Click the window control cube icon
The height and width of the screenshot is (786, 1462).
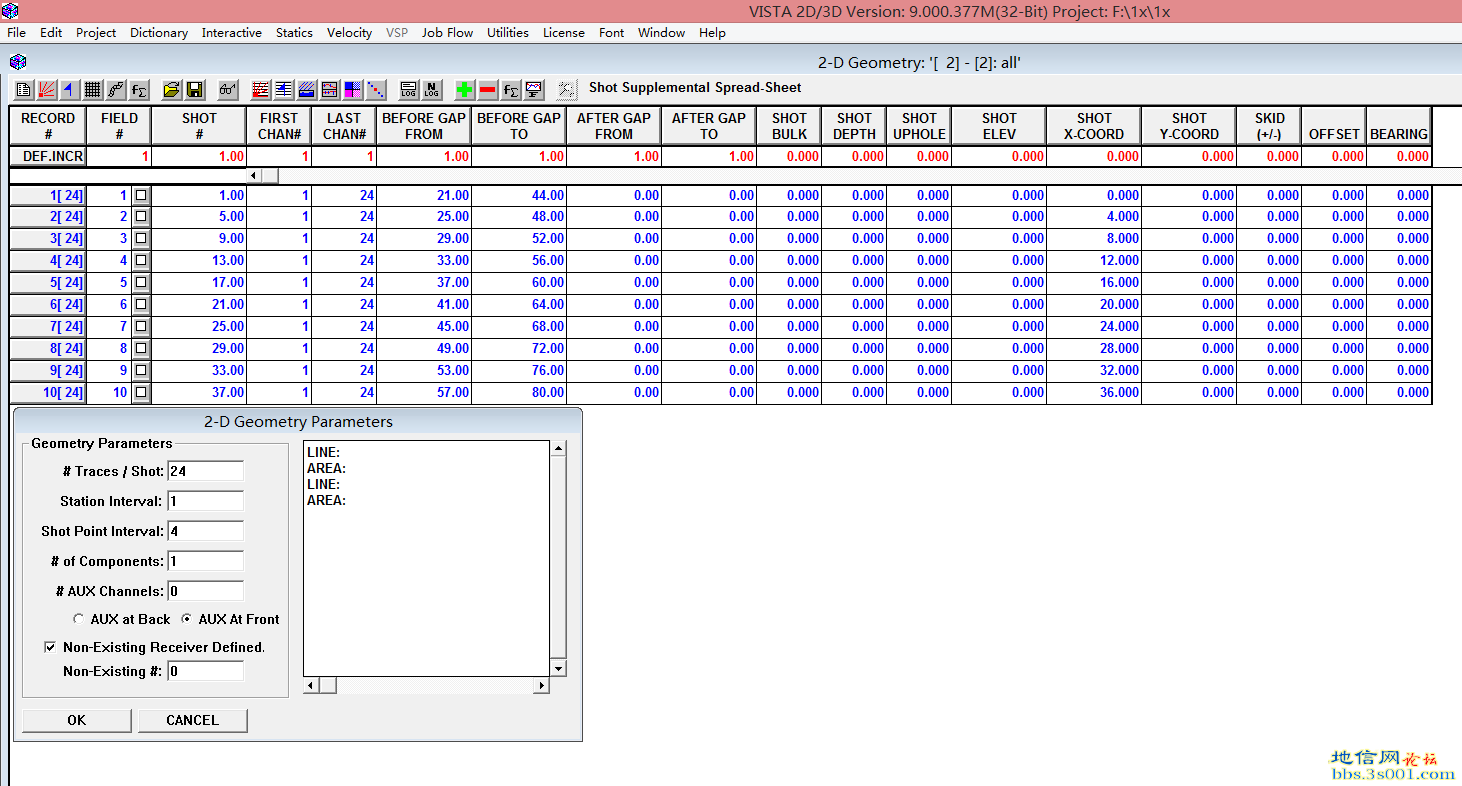point(17,62)
